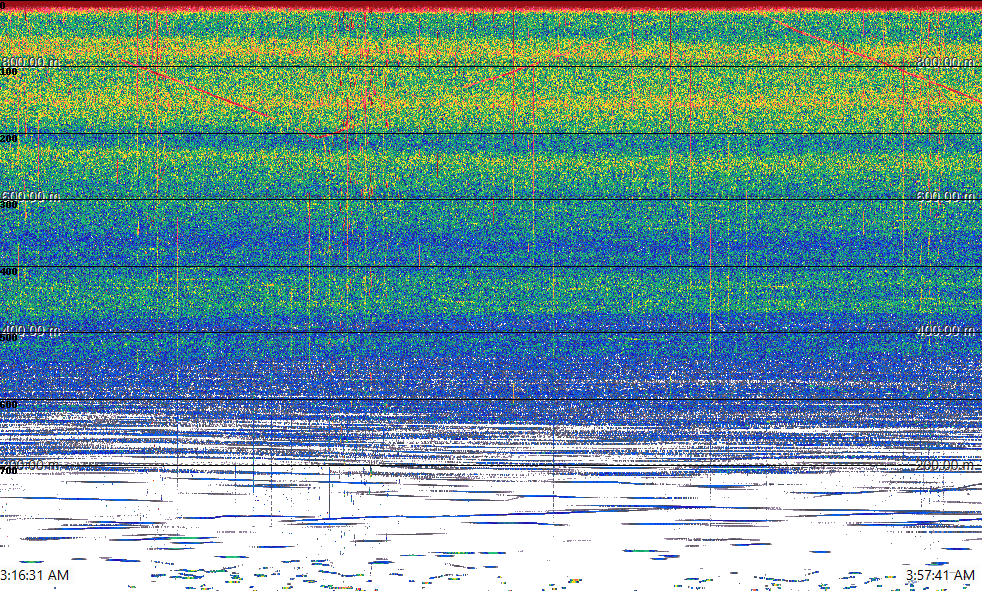The width and height of the screenshot is (982, 592).
Task: Click the 200.00 m label on the left edge
Action: [31, 464]
